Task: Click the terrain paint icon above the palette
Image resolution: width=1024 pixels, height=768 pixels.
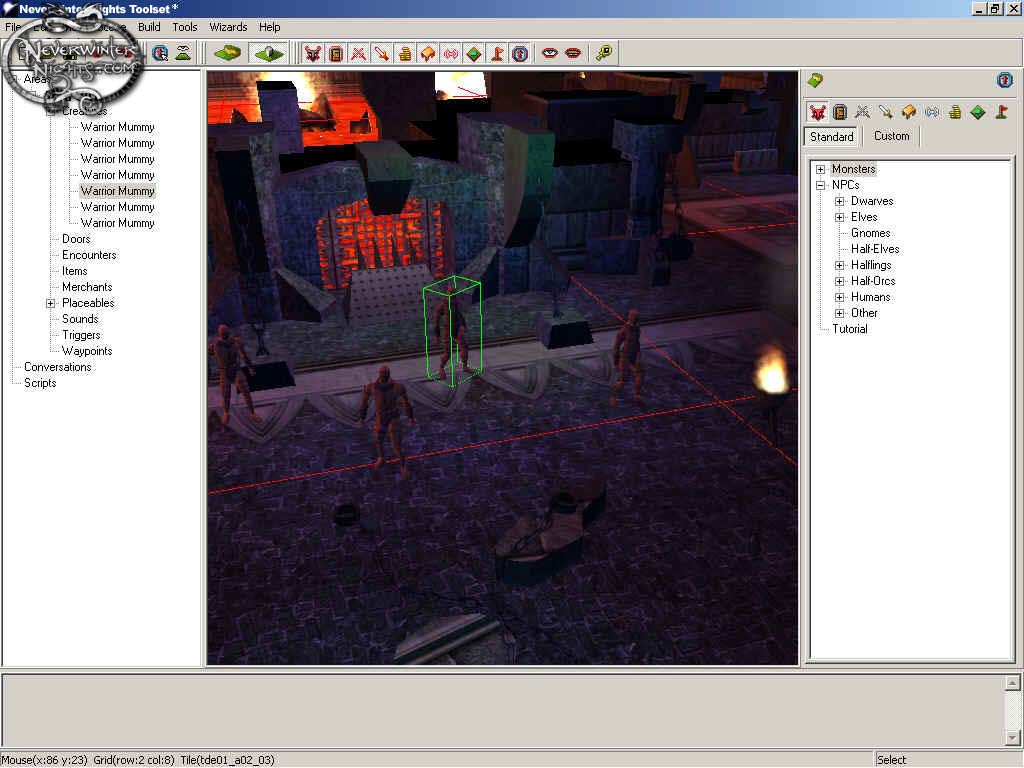Action: [x=816, y=80]
